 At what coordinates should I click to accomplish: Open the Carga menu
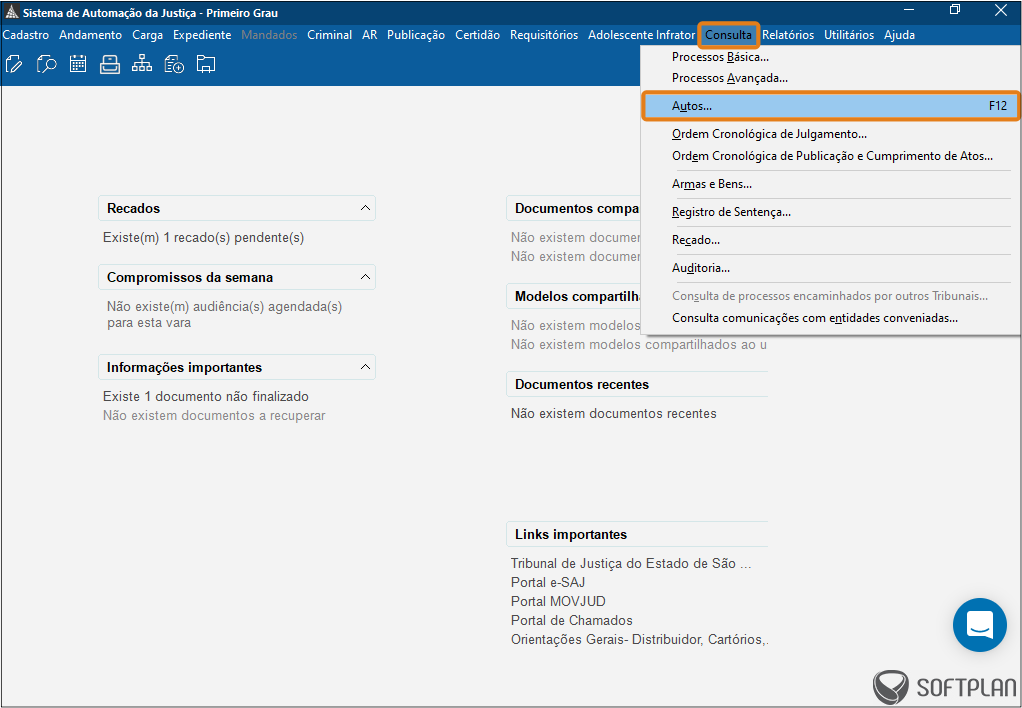(x=147, y=35)
